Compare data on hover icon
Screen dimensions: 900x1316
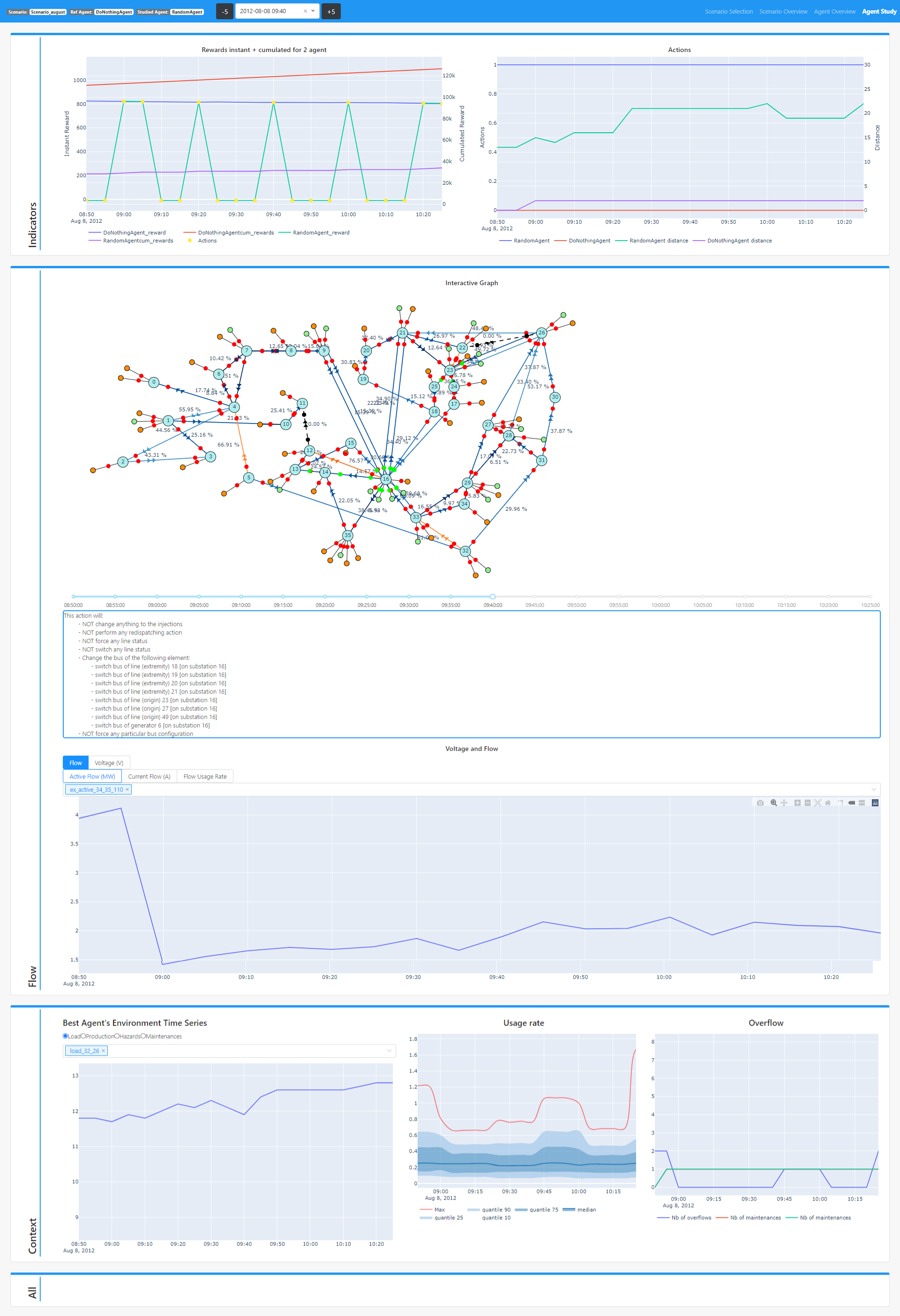[862, 802]
